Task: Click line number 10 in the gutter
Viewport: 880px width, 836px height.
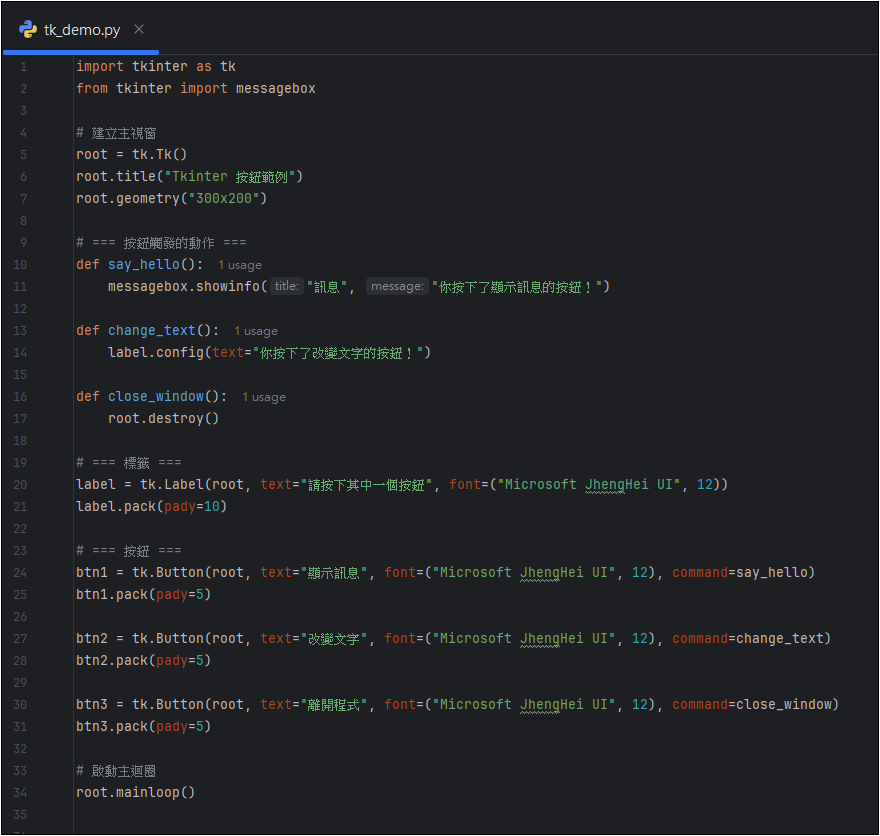Action: coord(22,265)
